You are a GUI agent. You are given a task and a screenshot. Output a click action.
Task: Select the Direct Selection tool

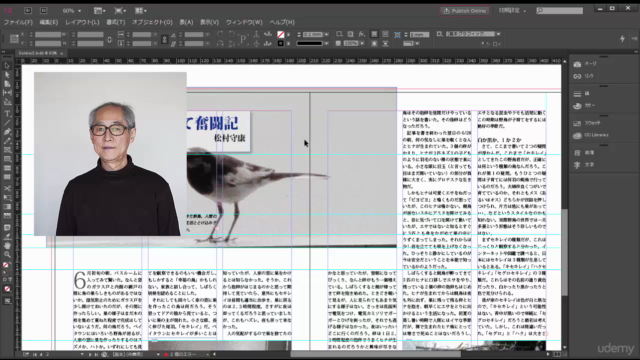(7, 75)
